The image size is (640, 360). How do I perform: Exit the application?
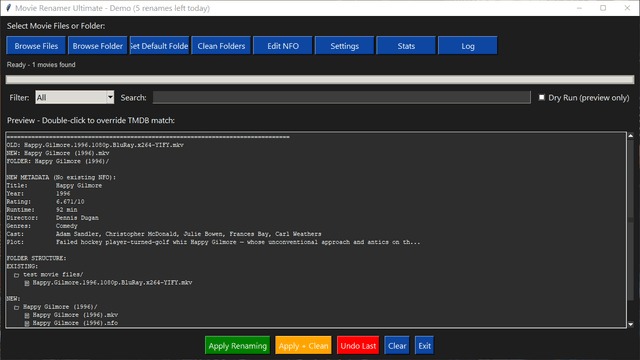pos(424,345)
